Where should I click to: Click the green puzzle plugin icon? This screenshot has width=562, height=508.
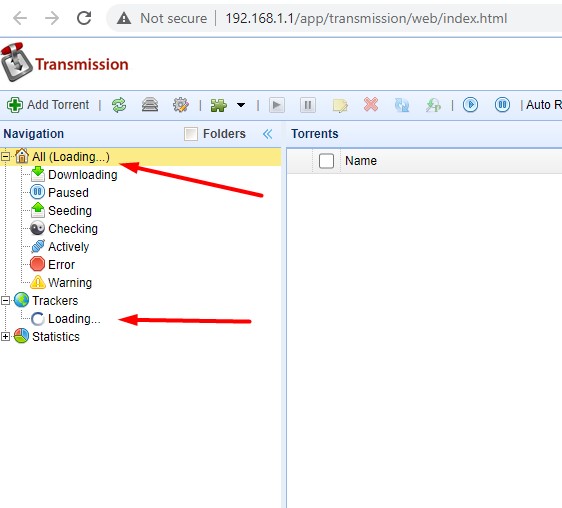219,105
